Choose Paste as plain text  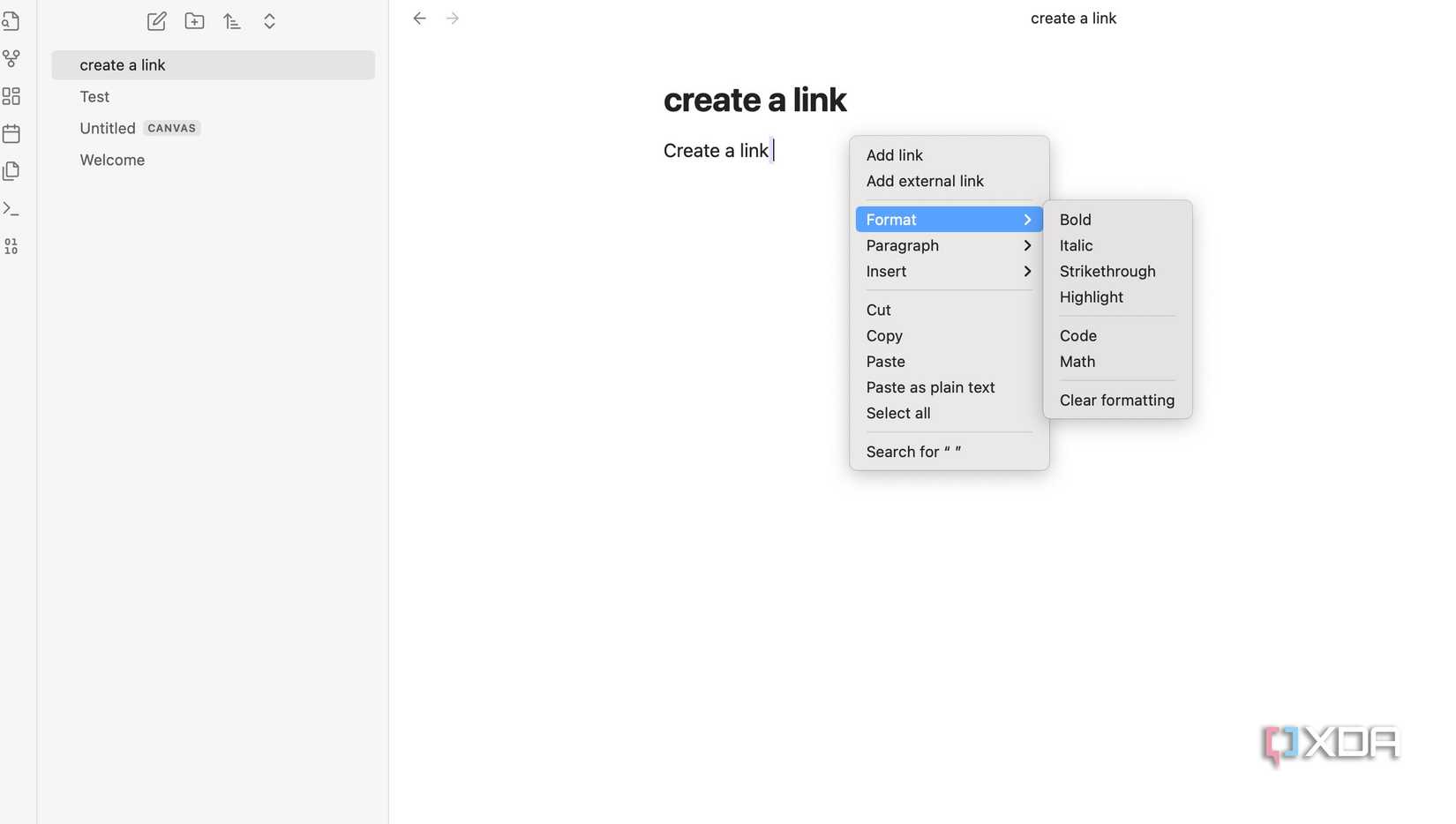tap(930, 386)
